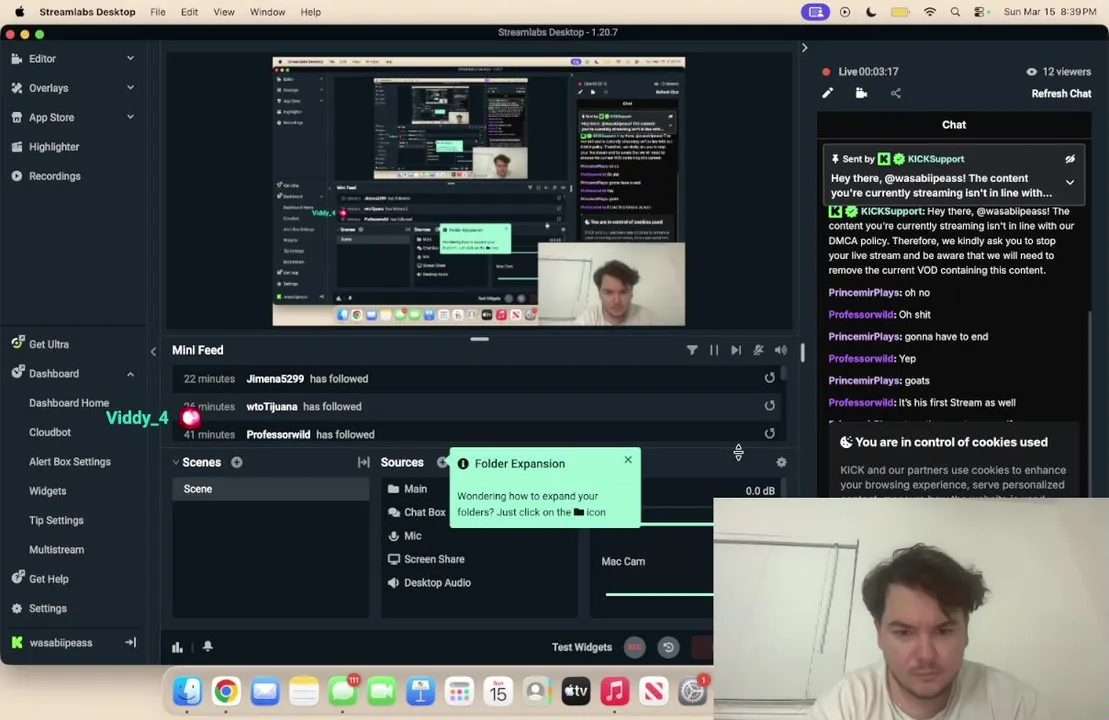The image size is (1109, 720).
Task: Toggle the replay buffer button
Action: tap(668, 647)
